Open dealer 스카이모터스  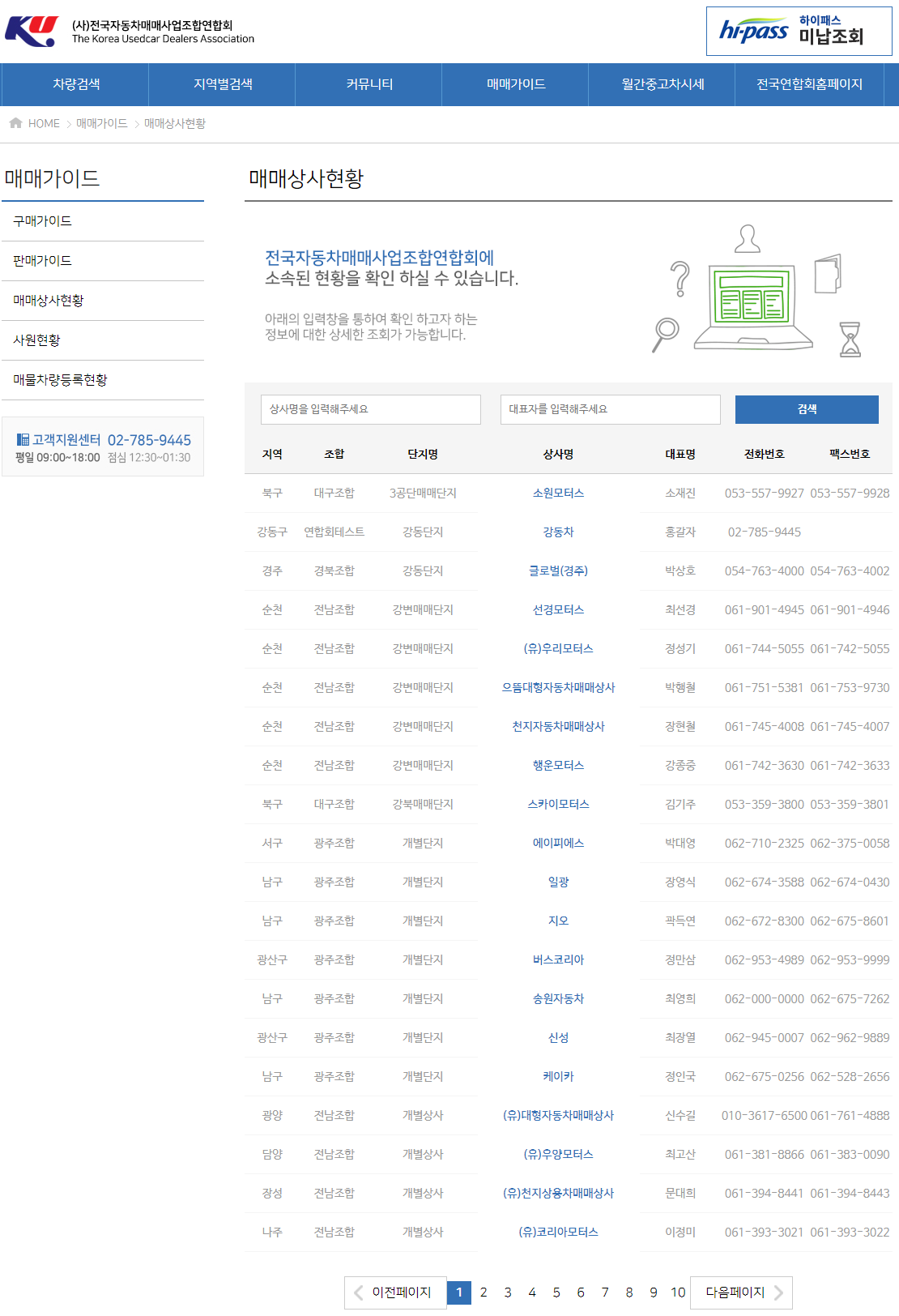point(558,804)
